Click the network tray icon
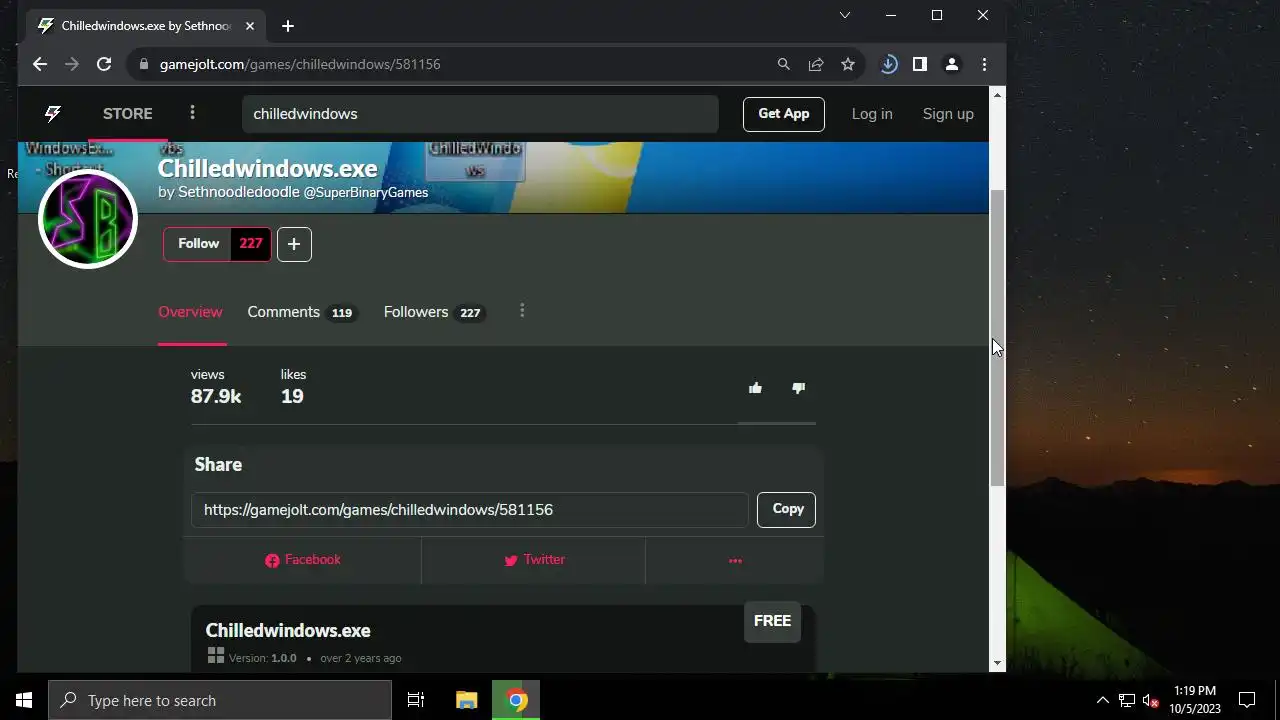The image size is (1280, 720). coord(1127,700)
